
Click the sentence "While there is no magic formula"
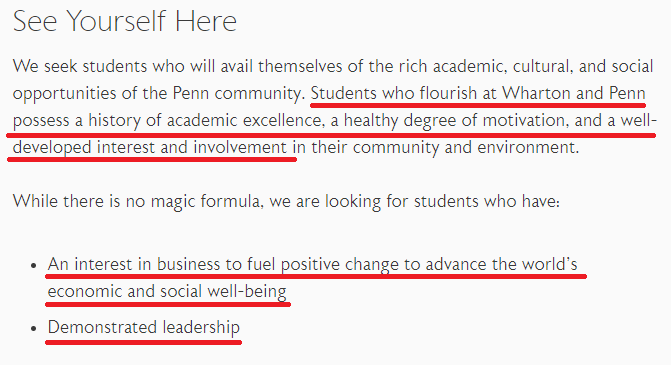point(137,201)
